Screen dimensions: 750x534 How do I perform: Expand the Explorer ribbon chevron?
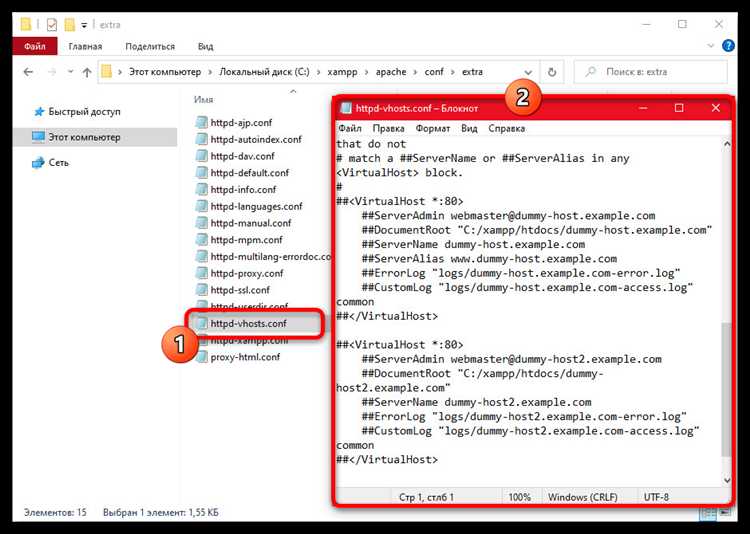click(x=710, y=46)
